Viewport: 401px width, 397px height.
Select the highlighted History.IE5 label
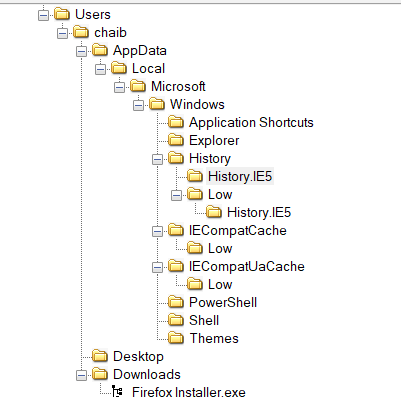(240, 177)
